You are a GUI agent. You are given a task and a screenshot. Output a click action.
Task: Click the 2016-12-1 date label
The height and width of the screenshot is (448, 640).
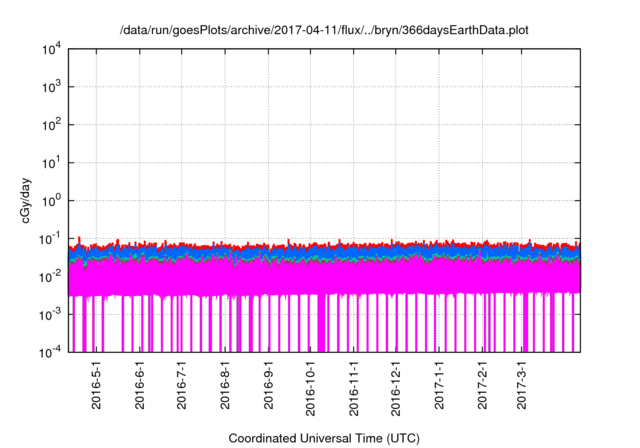click(396, 388)
